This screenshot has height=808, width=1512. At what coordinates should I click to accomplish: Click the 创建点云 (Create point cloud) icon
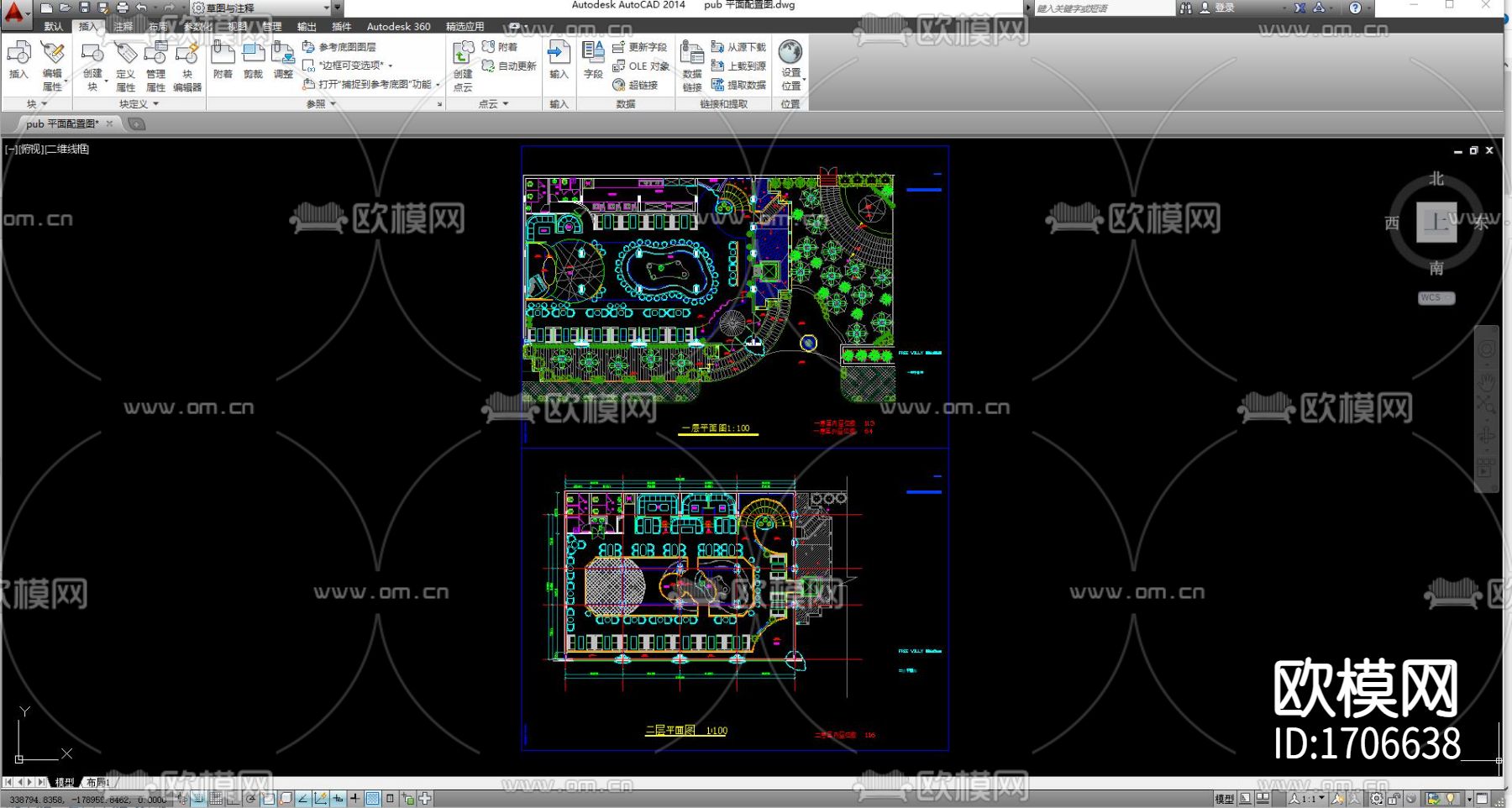point(463,66)
